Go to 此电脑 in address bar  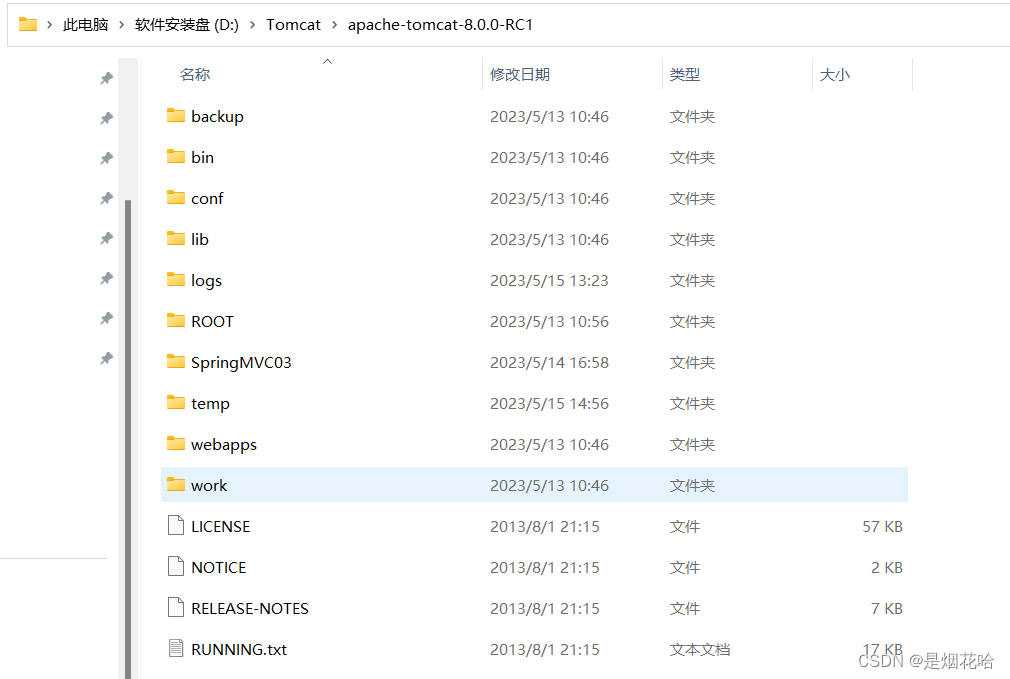click(85, 25)
